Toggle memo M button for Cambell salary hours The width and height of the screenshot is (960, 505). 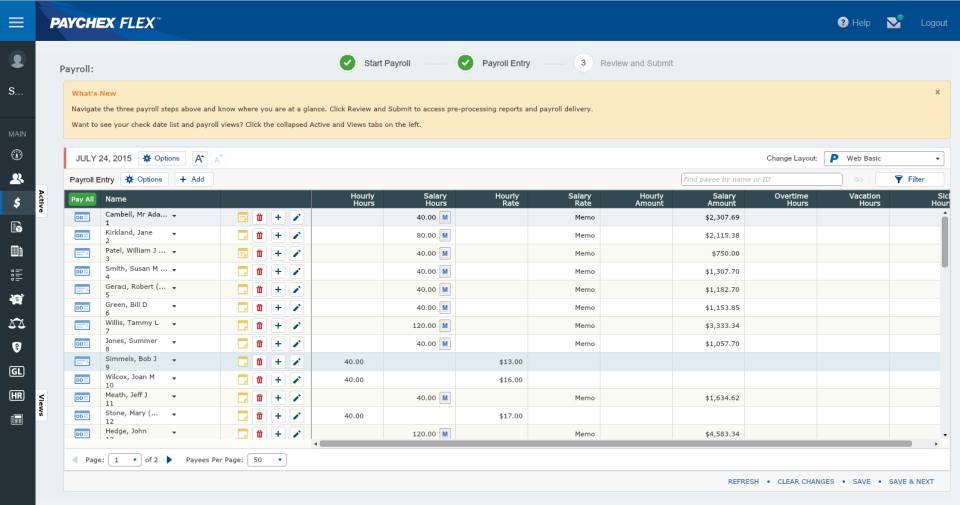tap(445, 217)
